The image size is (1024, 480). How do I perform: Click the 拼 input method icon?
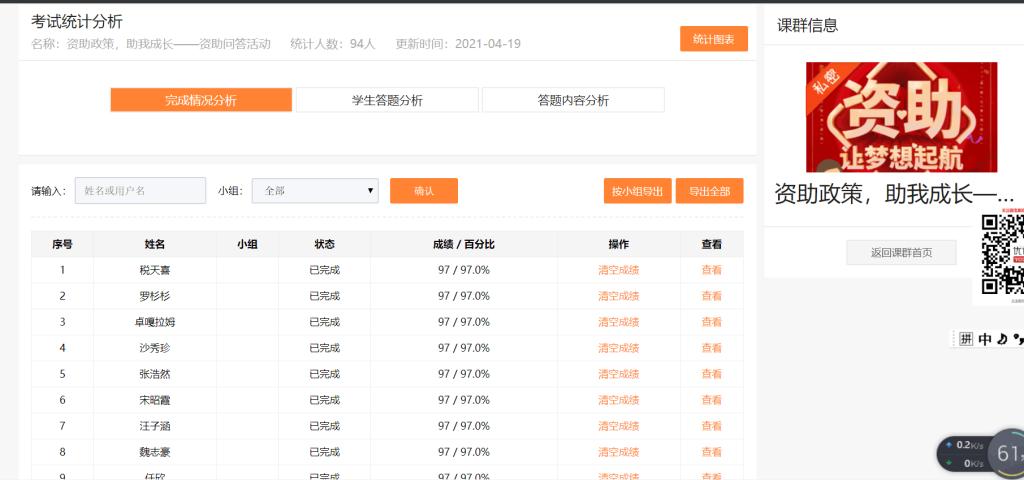(966, 339)
